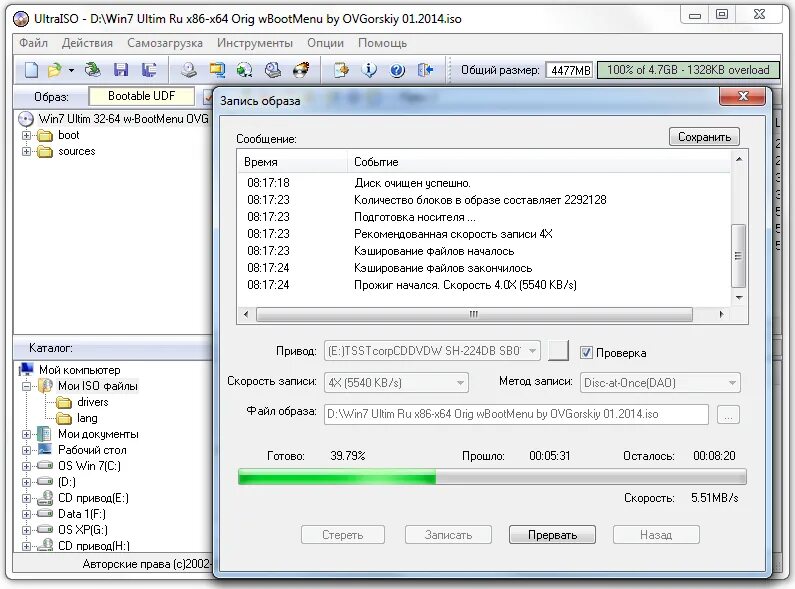Click the Exit door toolbar icon
795x589 pixels.
pos(425,70)
